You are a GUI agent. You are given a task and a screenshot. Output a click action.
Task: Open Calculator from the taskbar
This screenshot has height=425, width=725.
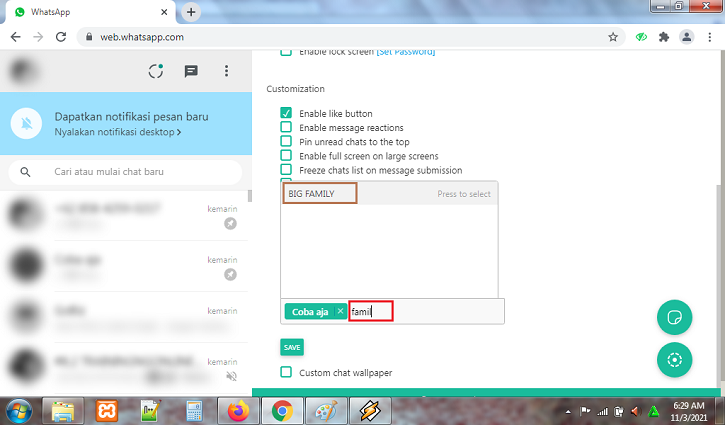(194, 411)
